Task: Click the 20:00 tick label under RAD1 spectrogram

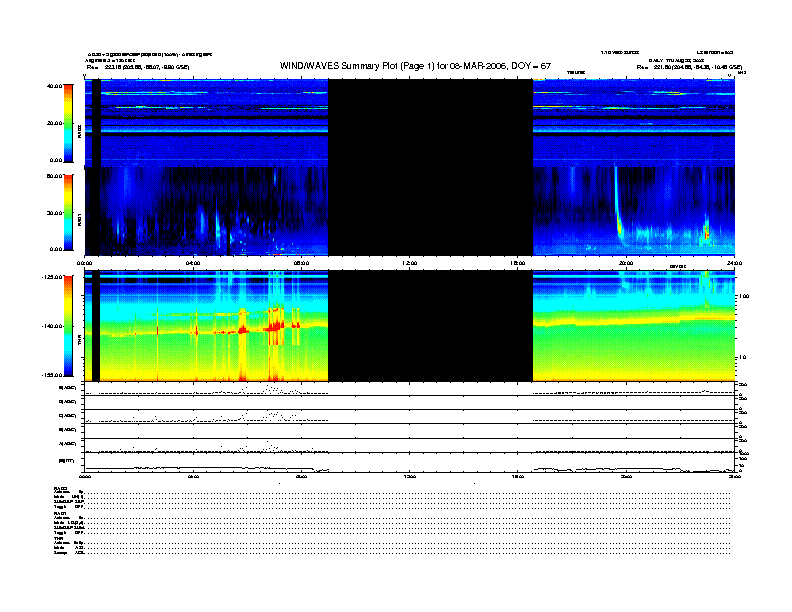Action: (x=626, y=263)
